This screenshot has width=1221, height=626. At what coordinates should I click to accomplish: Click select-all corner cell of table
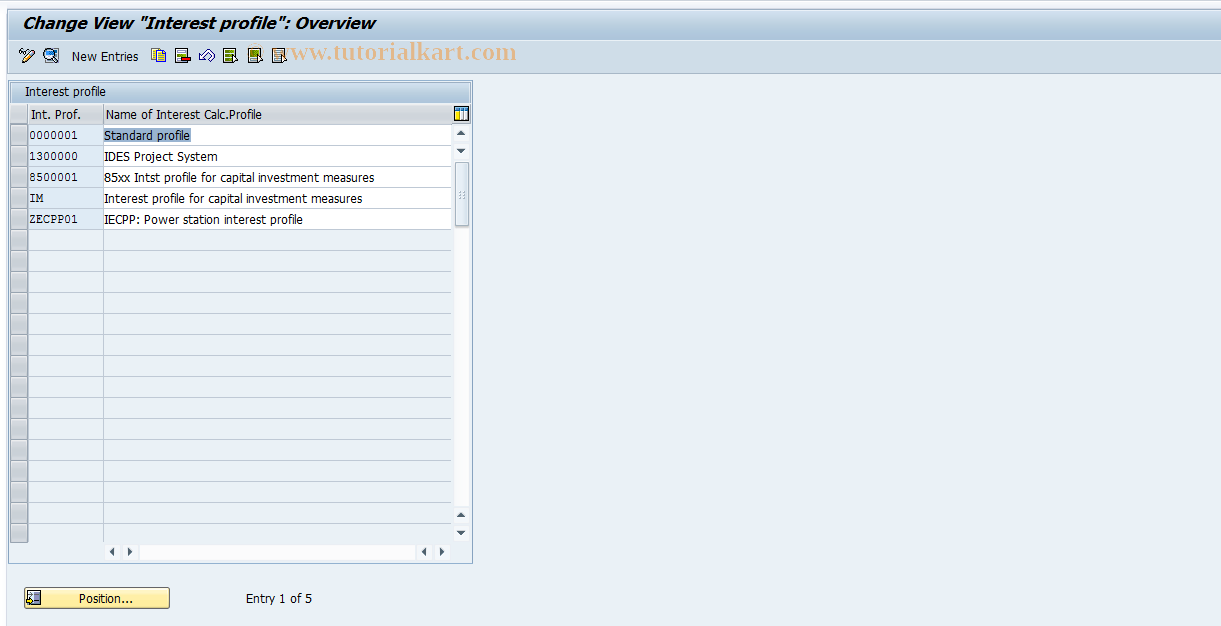point(19,114)
